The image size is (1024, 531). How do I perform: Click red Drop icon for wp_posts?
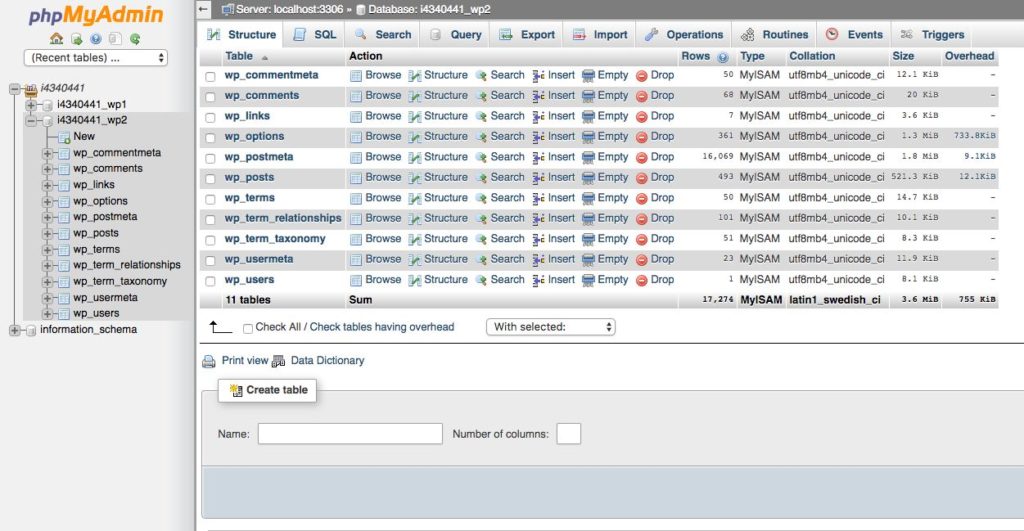[x=642, y=178]
